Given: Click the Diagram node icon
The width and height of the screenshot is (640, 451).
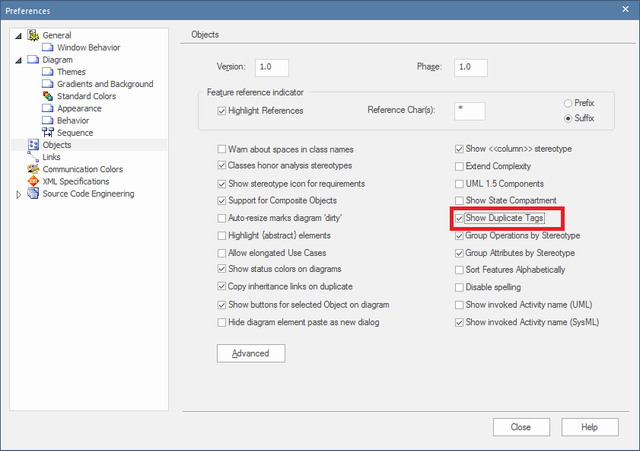Looking at the screenshot, I should [x=33, y=60].
